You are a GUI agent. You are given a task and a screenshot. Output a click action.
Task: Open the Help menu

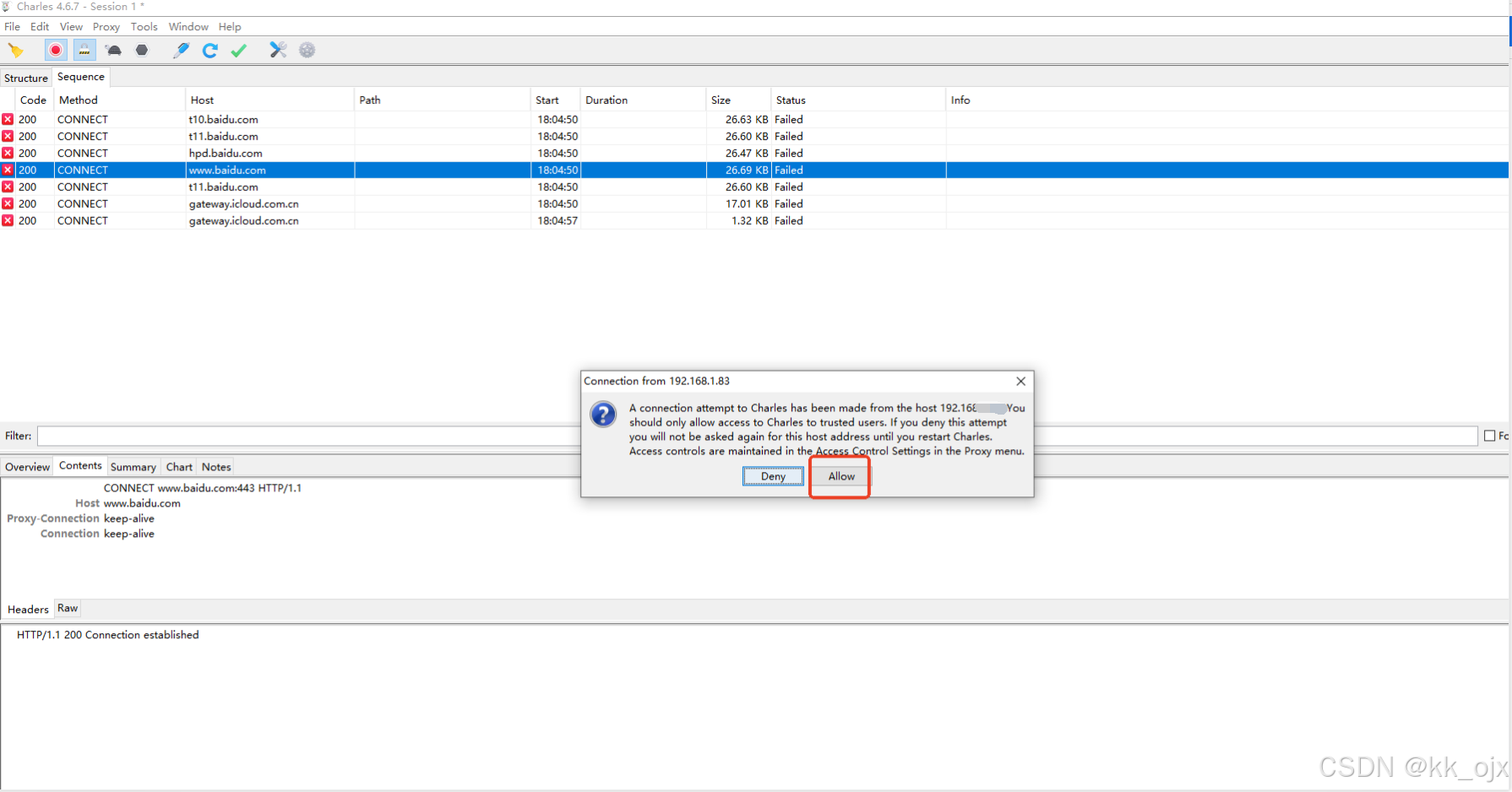(230, 27)
